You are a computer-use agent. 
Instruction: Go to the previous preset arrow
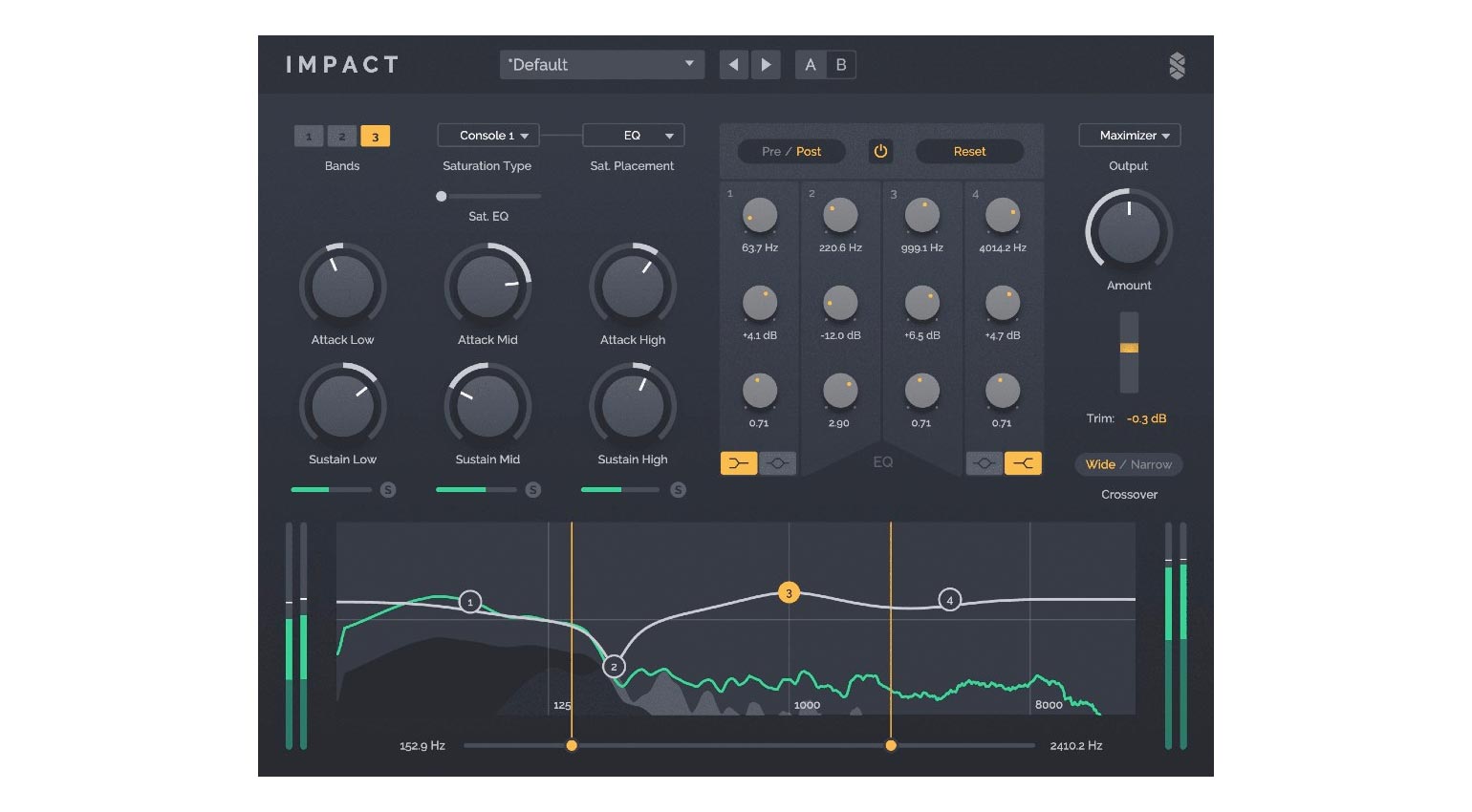click(733, 65)
